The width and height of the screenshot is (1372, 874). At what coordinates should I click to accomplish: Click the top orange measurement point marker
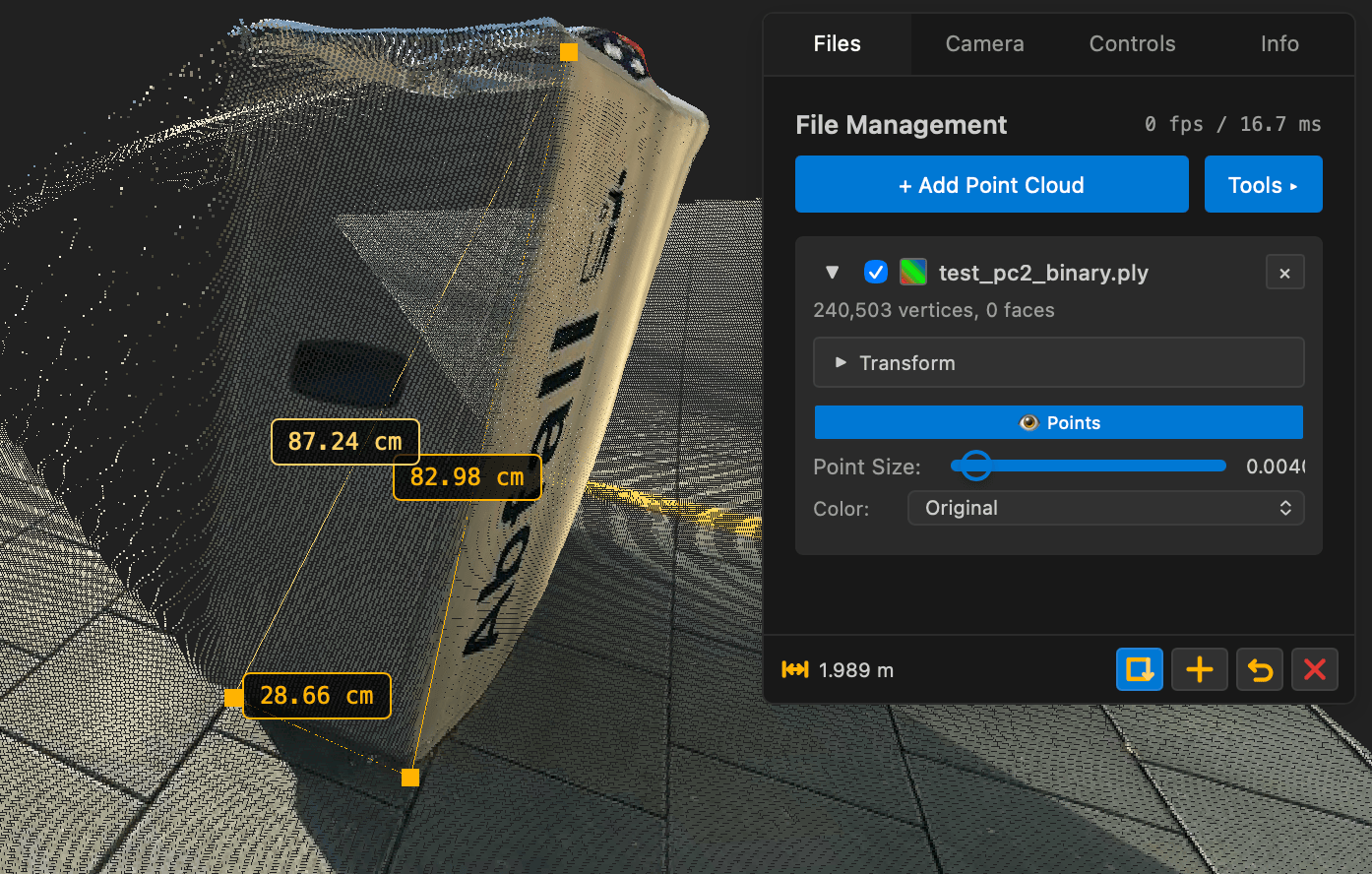tap(569, 52)
